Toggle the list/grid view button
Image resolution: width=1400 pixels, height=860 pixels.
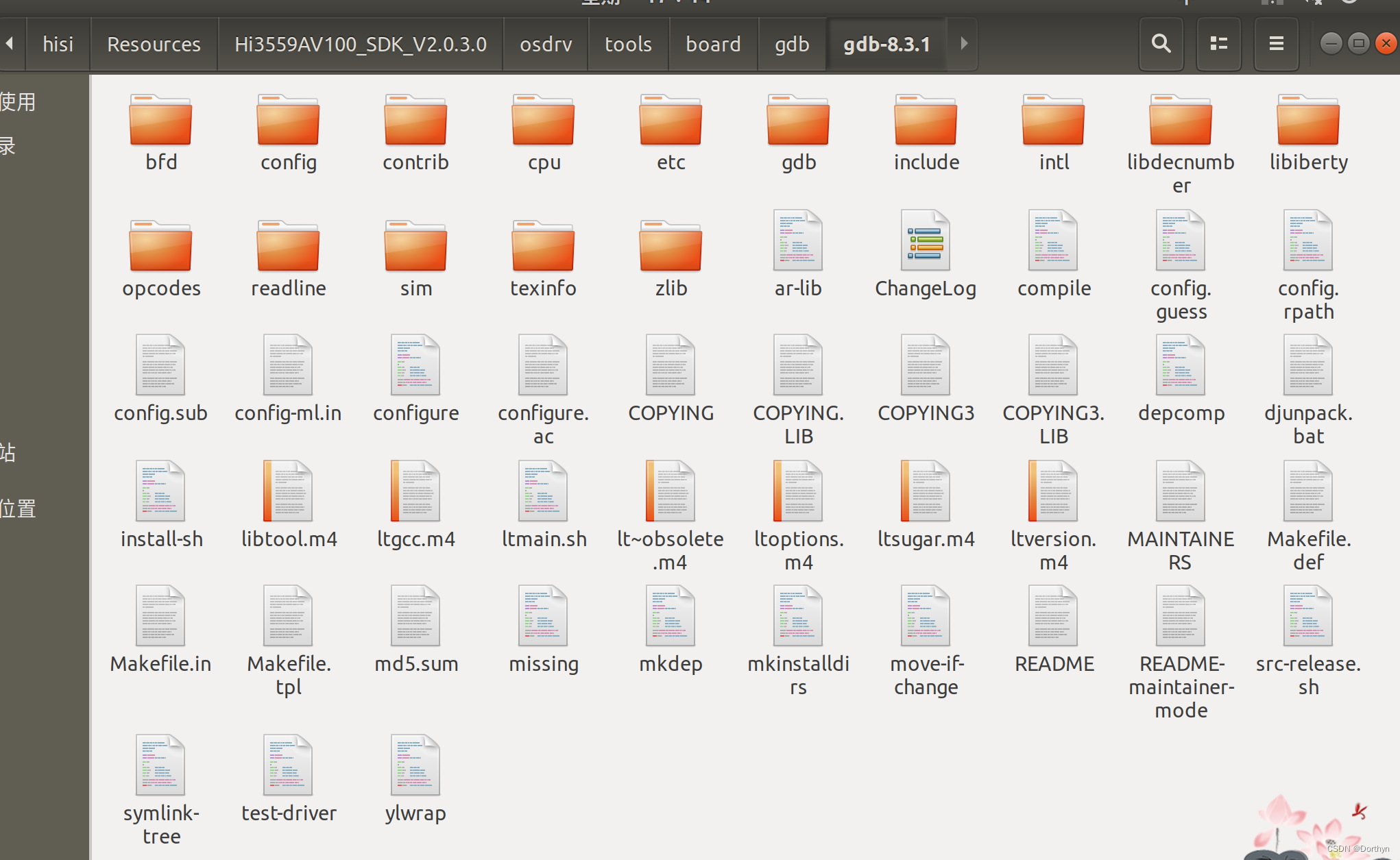1218,44
